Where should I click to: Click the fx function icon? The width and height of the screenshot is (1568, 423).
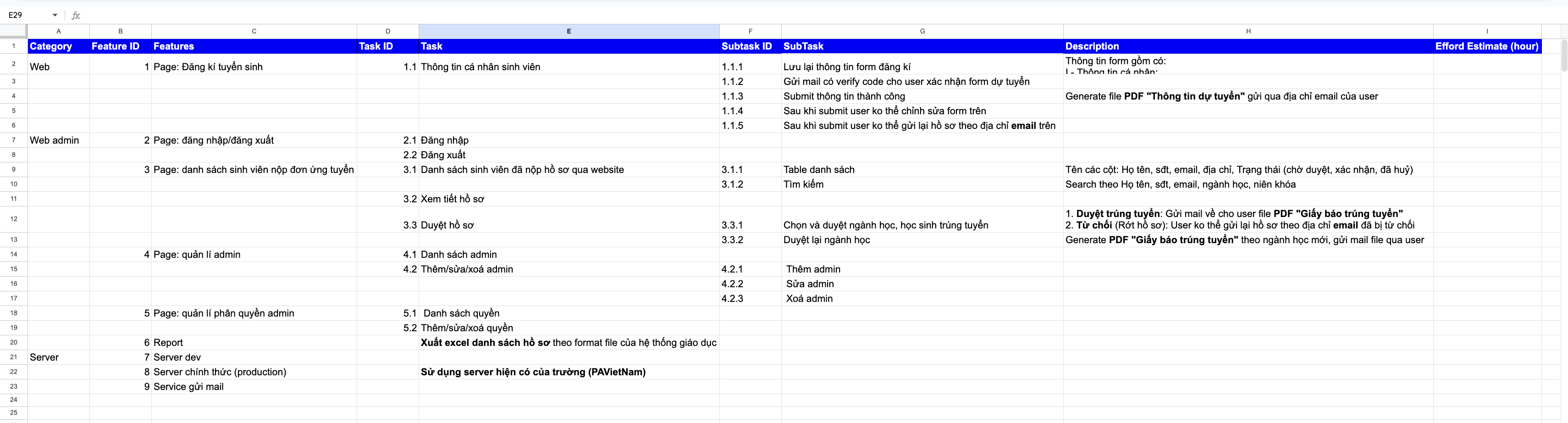coord(76,15)
